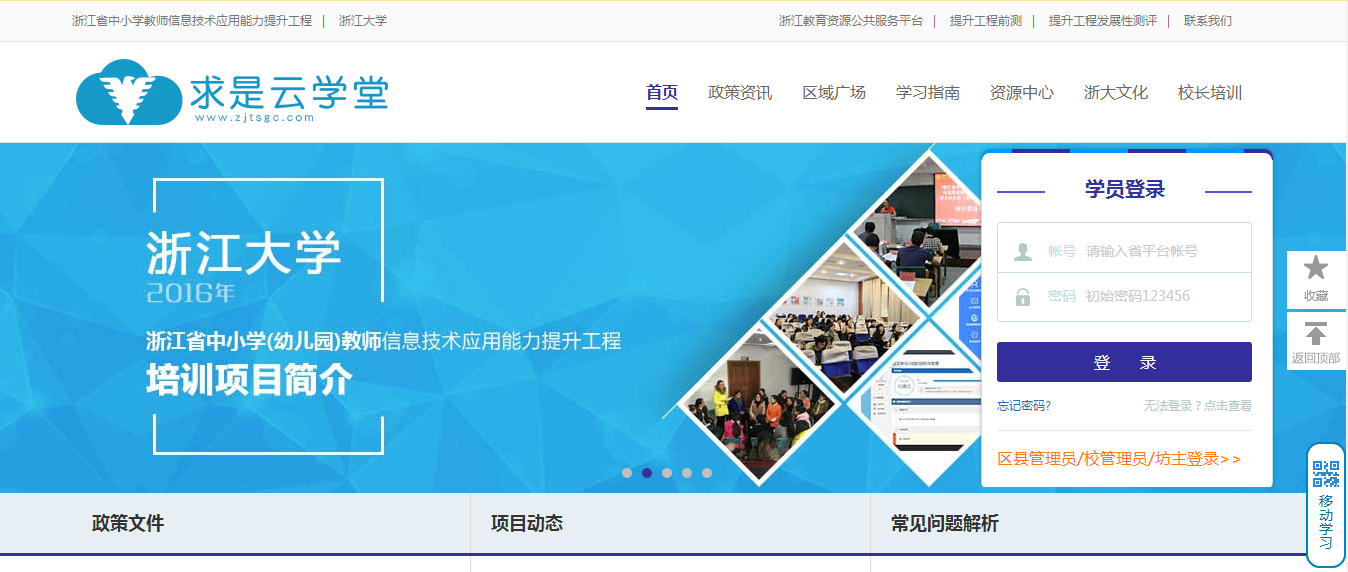Select the fifth carousel dot

pos(707,473)
